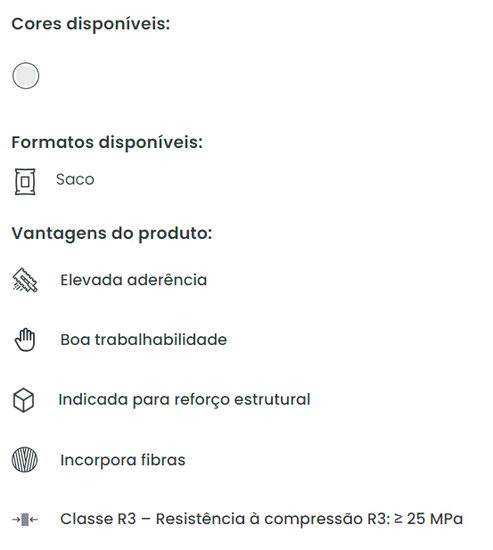493x550 pixels.
Task: Select the Saco format label
Action: click(75, 180)
